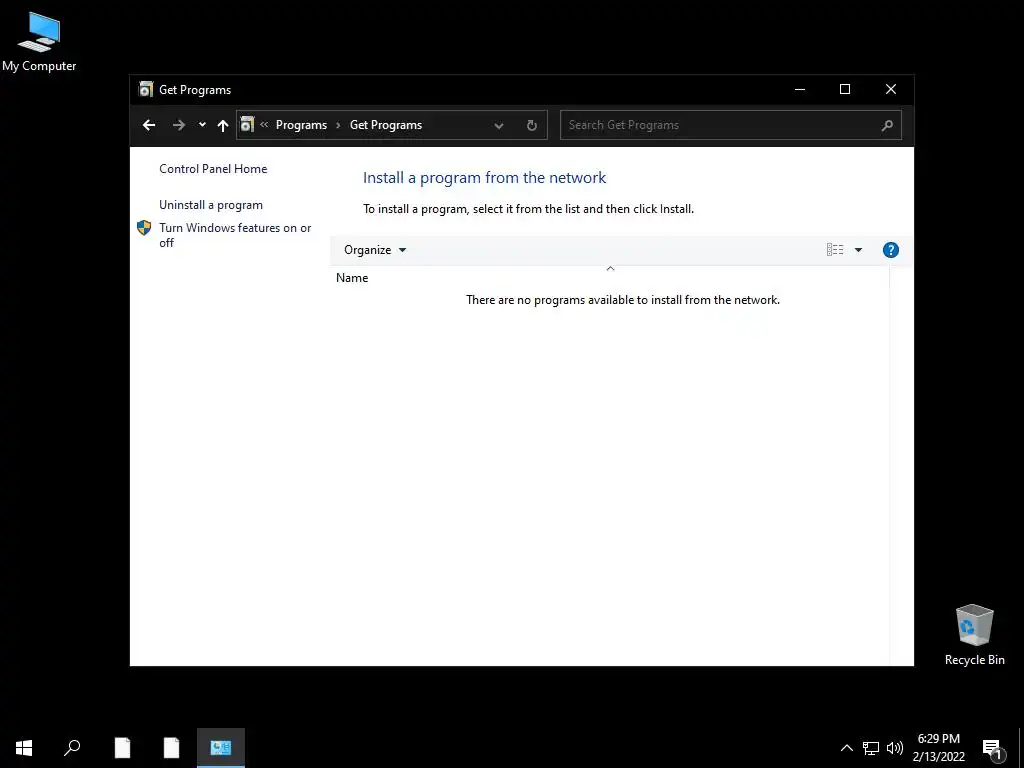Show hidden tray icons chevron
This screenshot has height=768, width=1024.
coord(846,748)
